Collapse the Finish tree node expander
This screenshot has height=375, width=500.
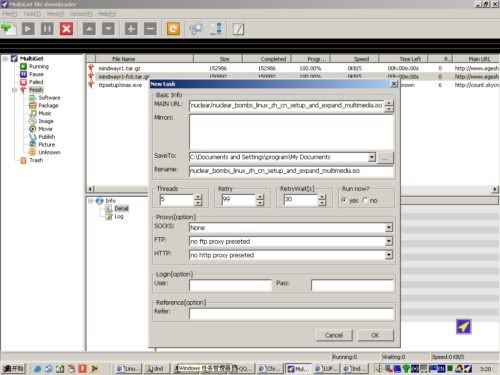[x=14, y=90]
